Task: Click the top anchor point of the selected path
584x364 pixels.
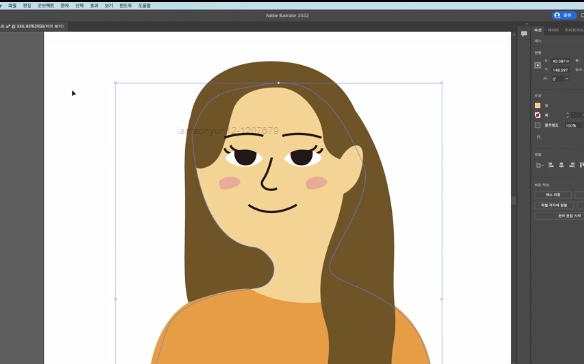Action: (279, 83)
